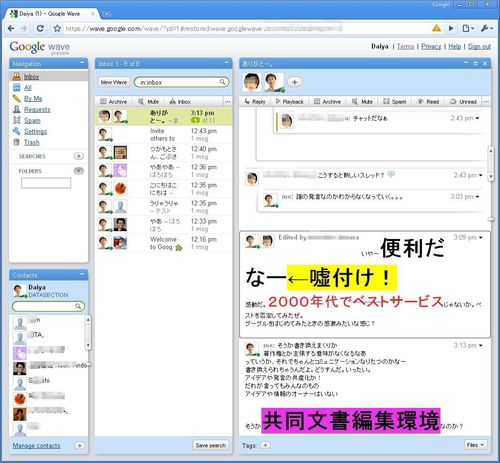This screenshot has height=463, width=500.
Task: Click the search magnifier in the inbox field
Action: [x=222, y=82]
